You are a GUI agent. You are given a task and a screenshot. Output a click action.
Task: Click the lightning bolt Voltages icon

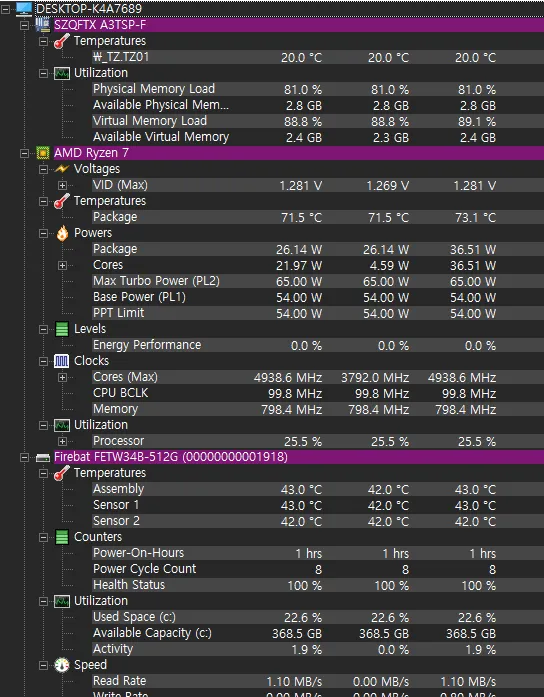(x=62, y=169)
